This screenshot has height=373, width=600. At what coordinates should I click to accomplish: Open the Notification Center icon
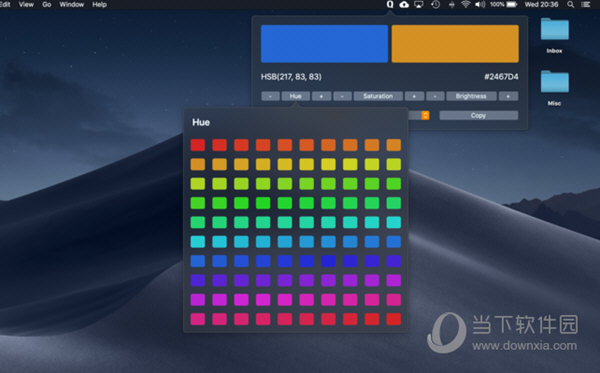tap(585, 5)
